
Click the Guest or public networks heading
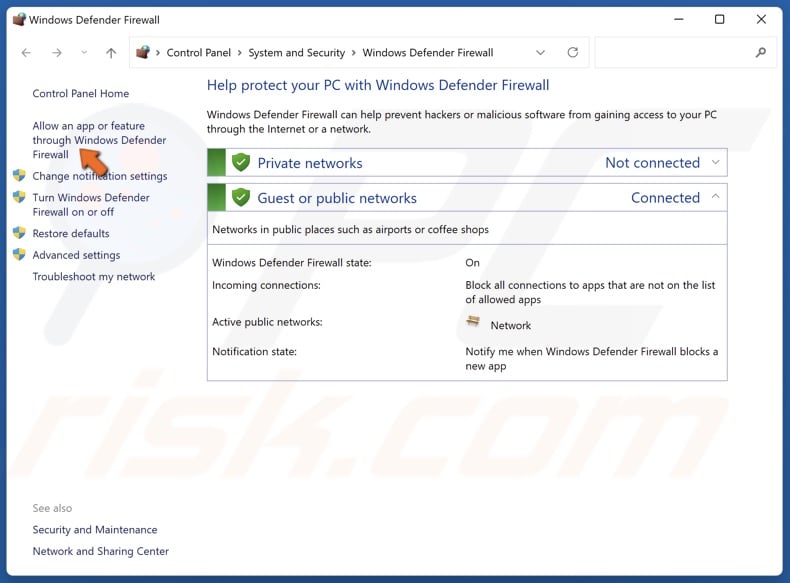tap(337, 198)
